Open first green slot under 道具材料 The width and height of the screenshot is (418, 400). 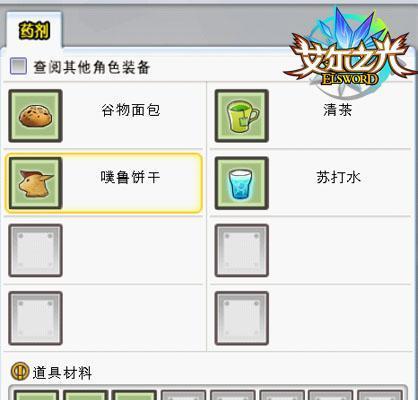coord(36,395)
